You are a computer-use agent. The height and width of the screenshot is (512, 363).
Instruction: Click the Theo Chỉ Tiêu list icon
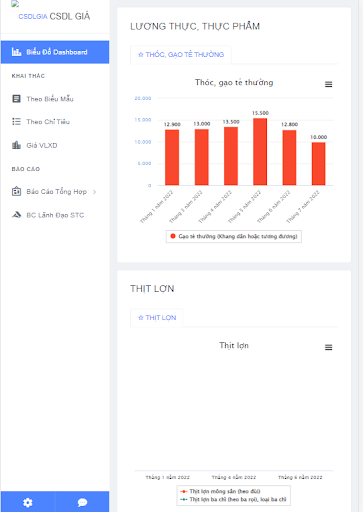click(x=16, y=121)
